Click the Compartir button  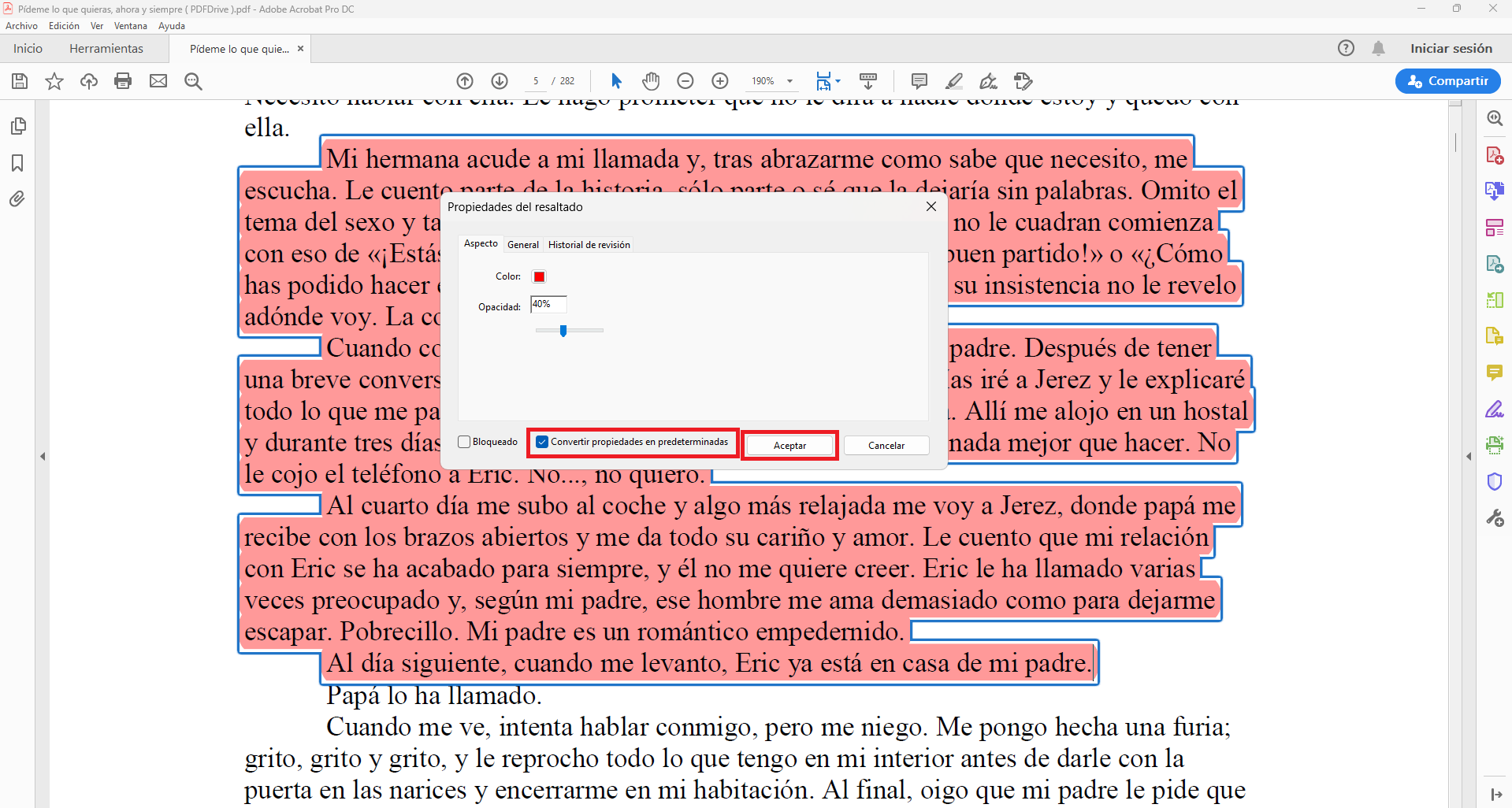[1447, 81]
